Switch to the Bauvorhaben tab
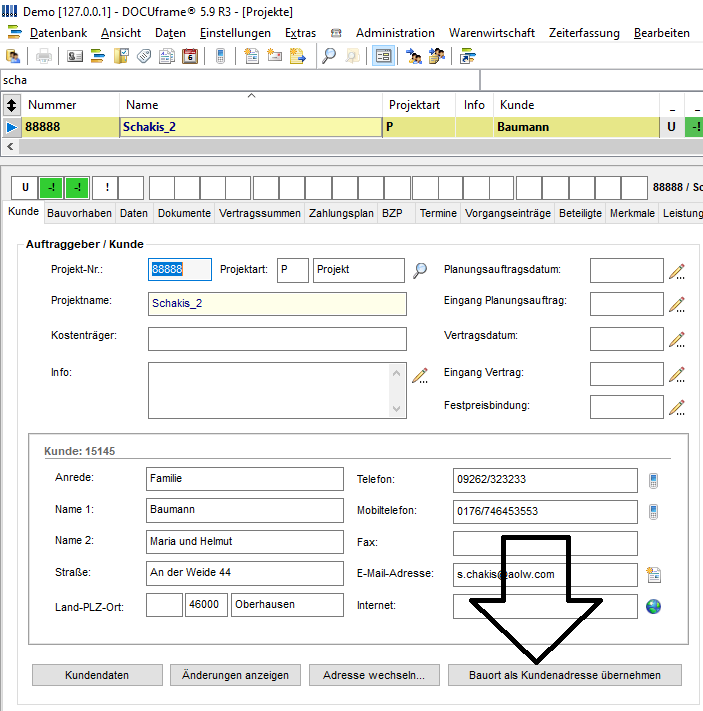 79,213
